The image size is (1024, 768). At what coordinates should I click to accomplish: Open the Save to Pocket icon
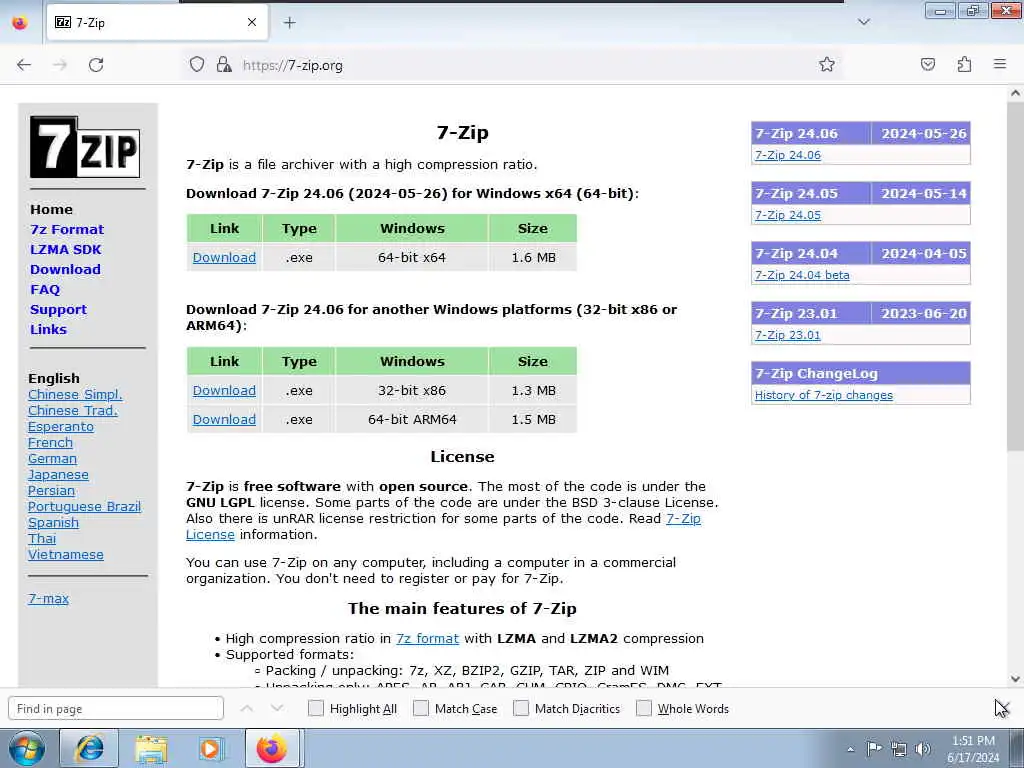928,64
